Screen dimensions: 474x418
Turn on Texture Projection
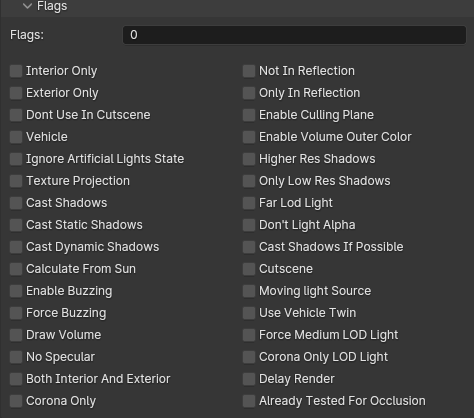pos(16,181)
